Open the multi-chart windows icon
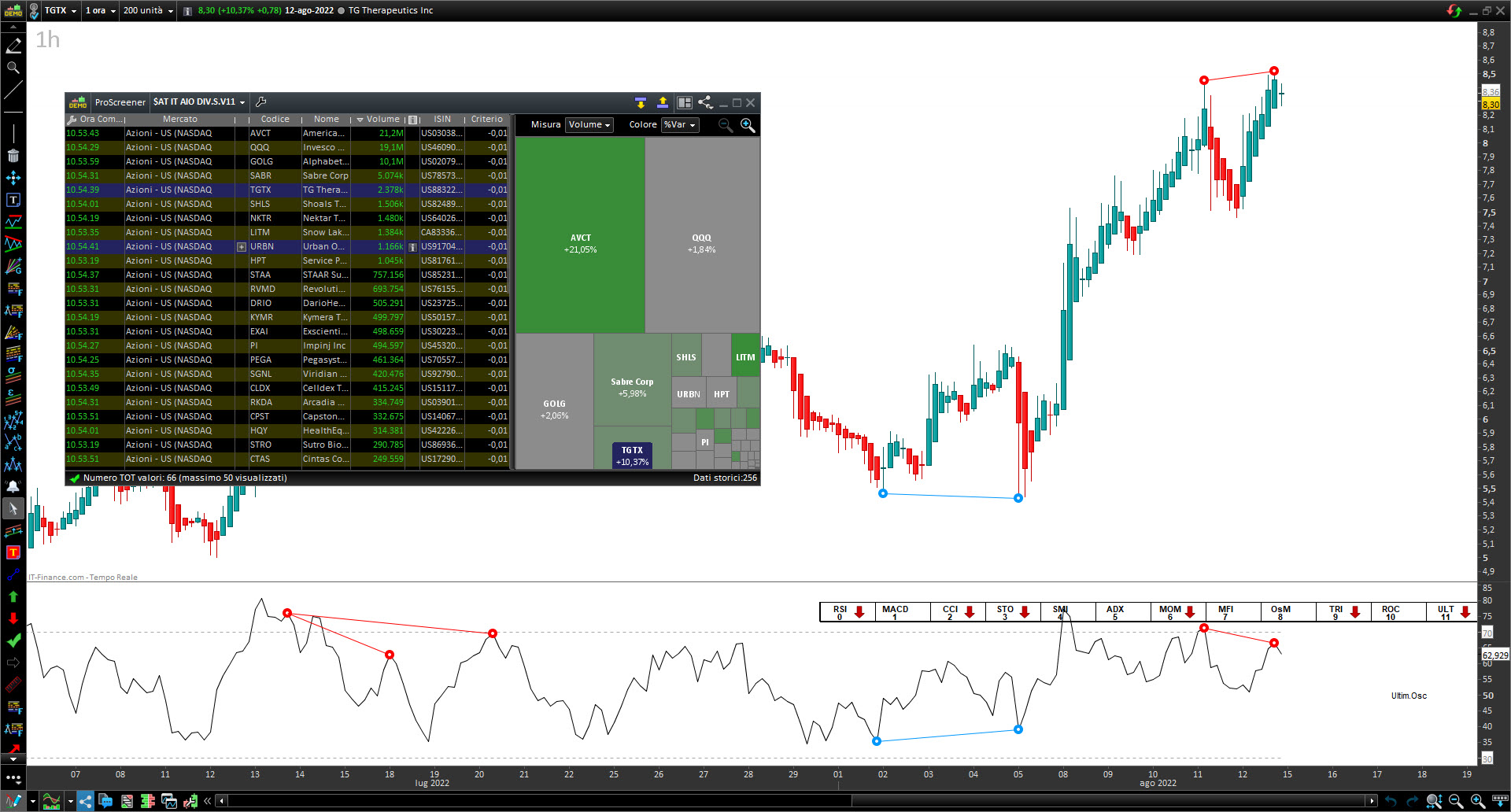The image size is (1511, 812). 168,801
